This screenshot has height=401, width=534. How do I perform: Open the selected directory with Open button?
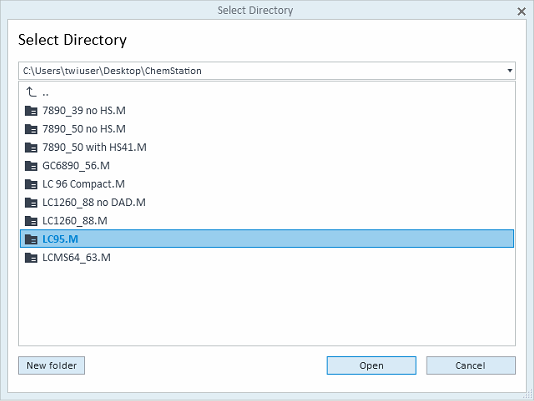pos(371,366)
